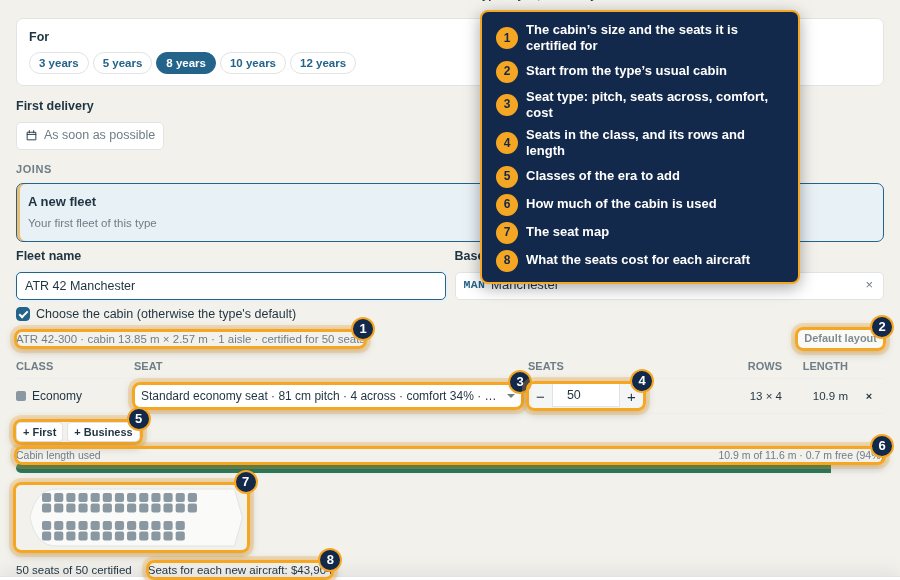The image size is (900, 580).
Task: Click the calendar icon in First delivery
Action: (32, 136)
